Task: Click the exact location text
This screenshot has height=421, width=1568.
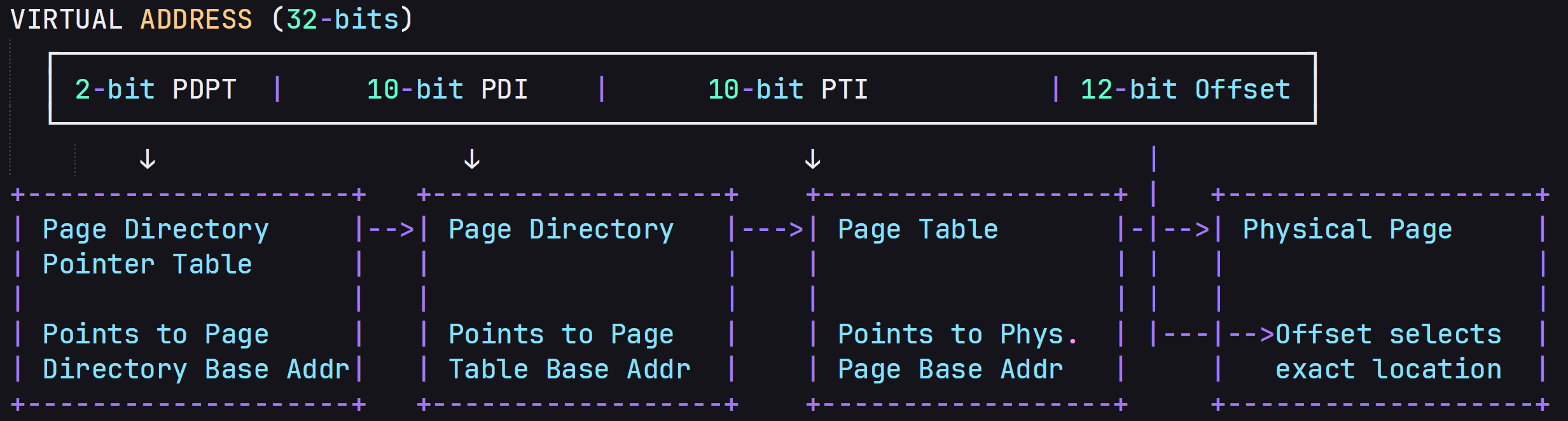Action: pyautogui.click(x=1388, y=369)
